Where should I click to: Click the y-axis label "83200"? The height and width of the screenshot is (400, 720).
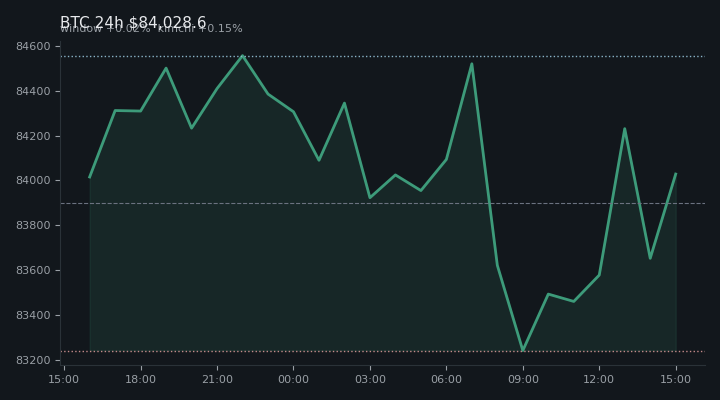tap(33, 361)
